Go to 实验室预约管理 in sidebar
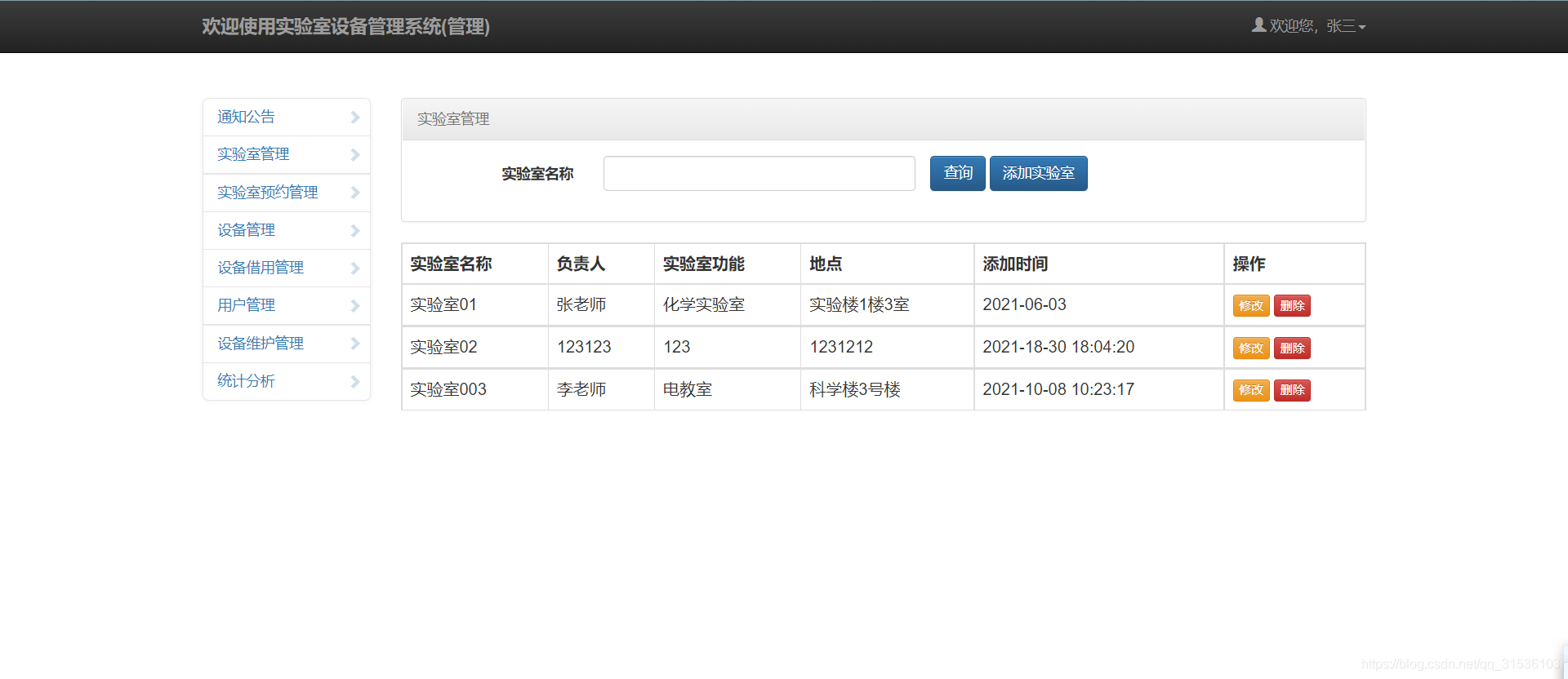The width and height of the screenshot is (1568, 679). [287, 193]
